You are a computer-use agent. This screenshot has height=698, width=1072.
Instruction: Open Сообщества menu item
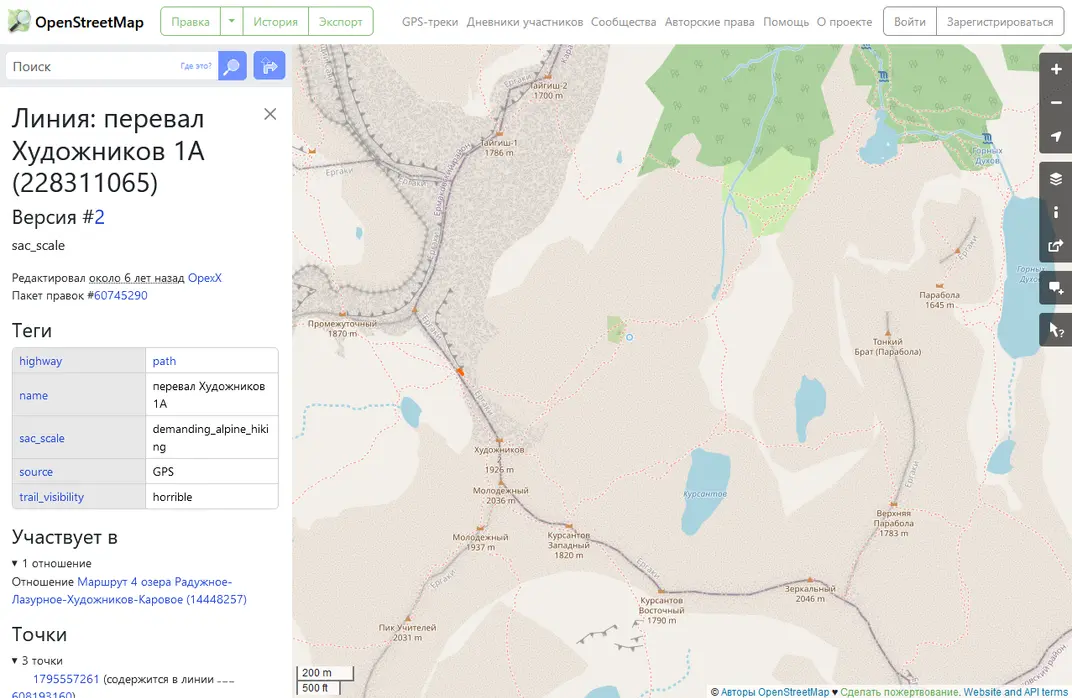click(623, 22)
